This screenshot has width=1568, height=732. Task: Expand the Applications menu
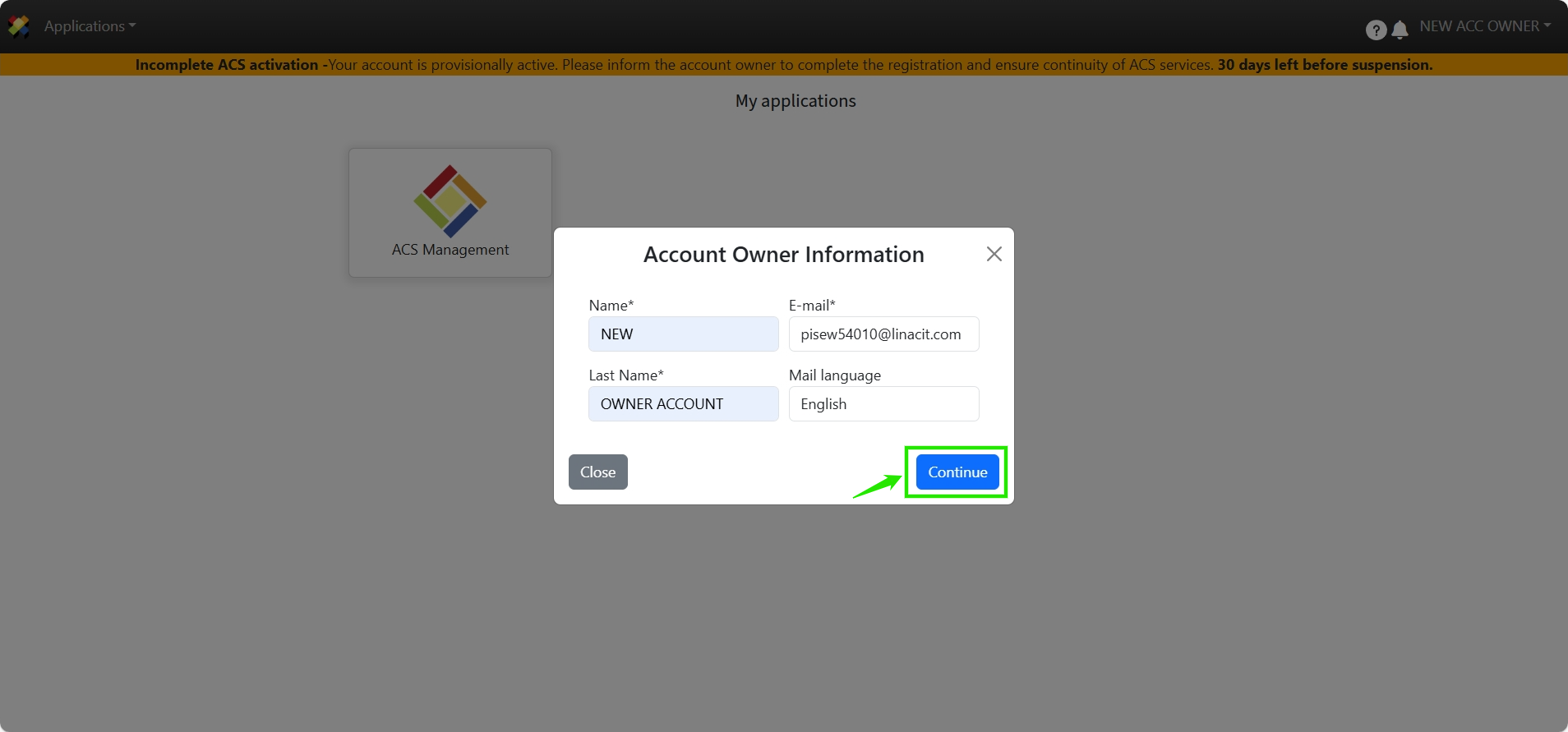coord(90,26)
